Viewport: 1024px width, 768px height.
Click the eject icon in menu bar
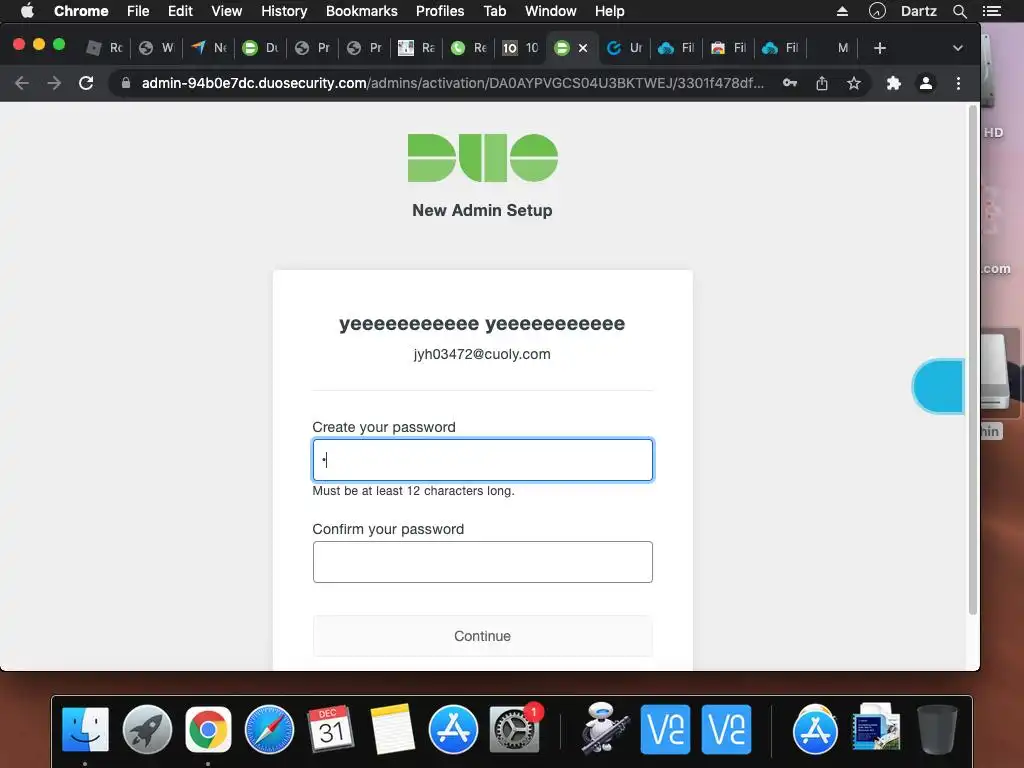[x=842, y=11]
